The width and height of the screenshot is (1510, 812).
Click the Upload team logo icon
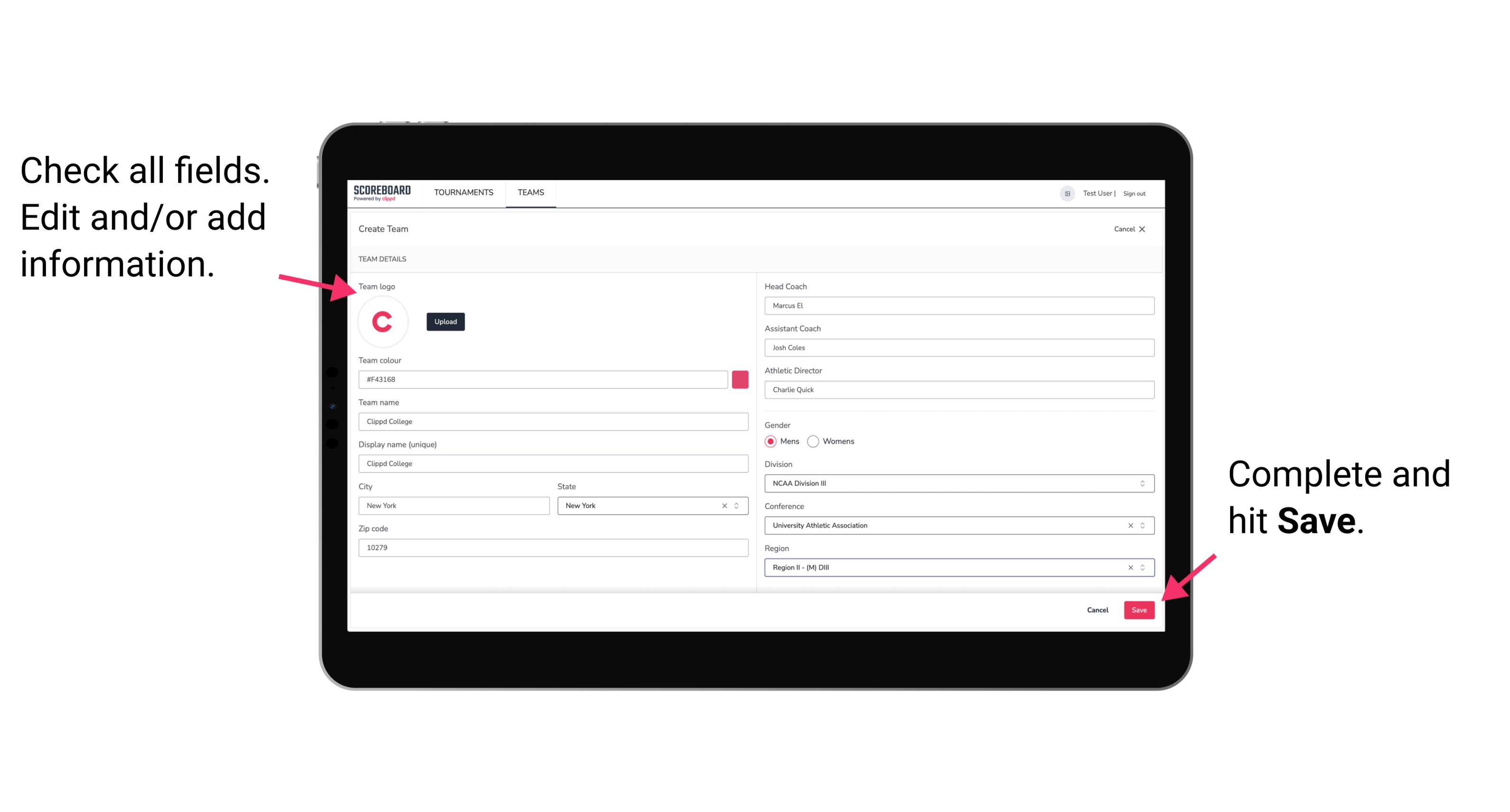coord(445,321)
